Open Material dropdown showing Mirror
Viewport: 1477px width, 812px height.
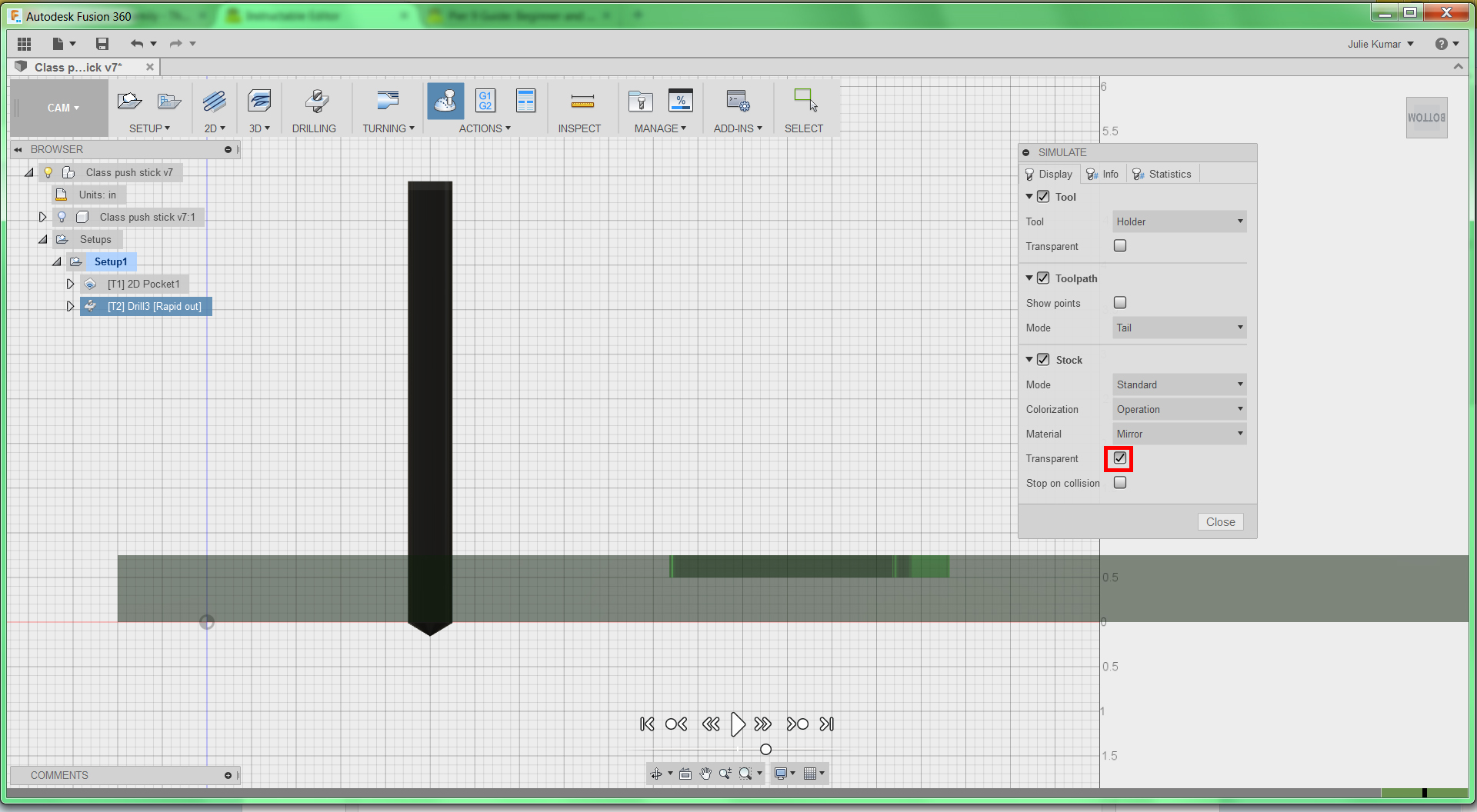[1179, 434]
